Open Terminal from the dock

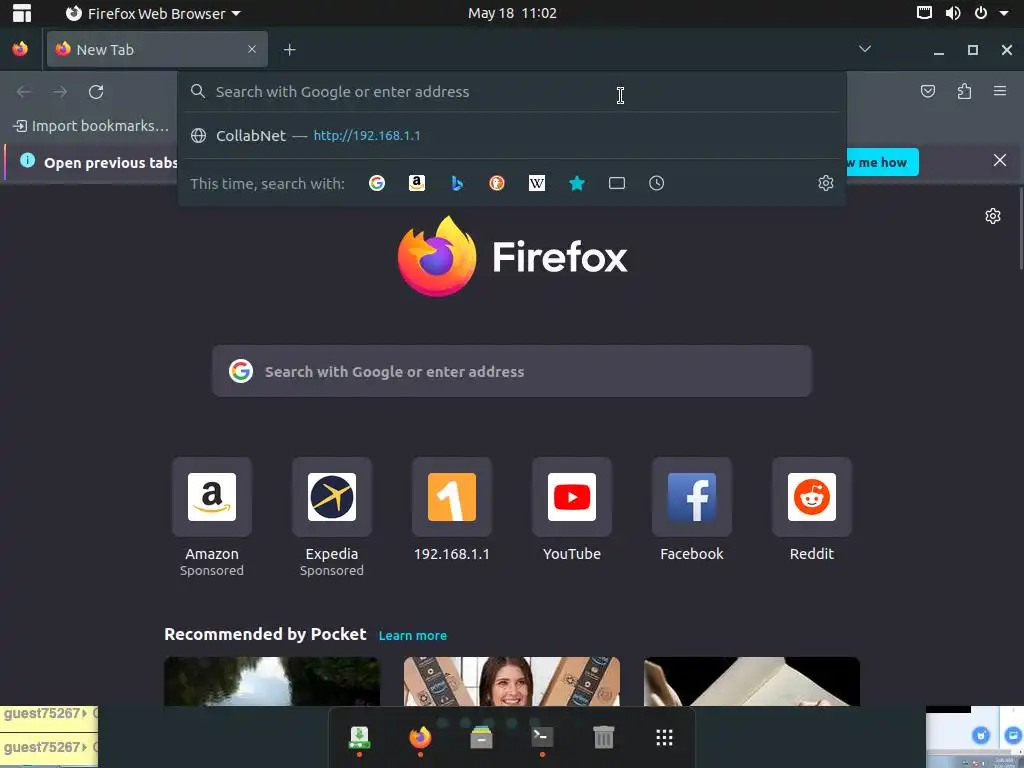pos(542,738)
